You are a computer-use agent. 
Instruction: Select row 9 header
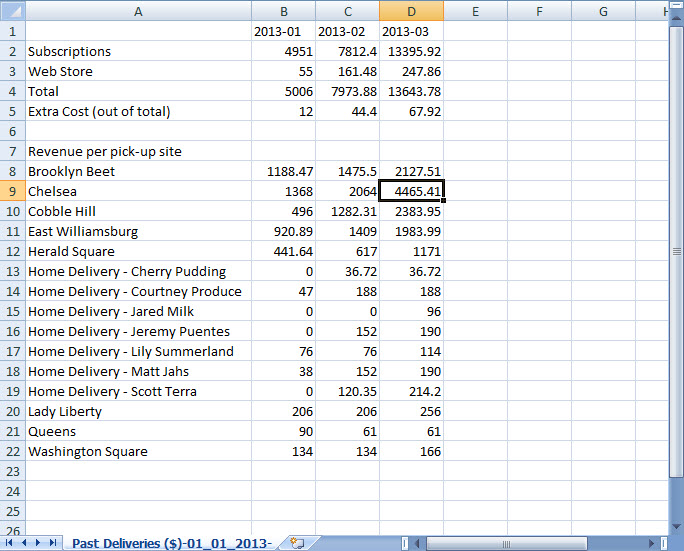coord(13,191)
